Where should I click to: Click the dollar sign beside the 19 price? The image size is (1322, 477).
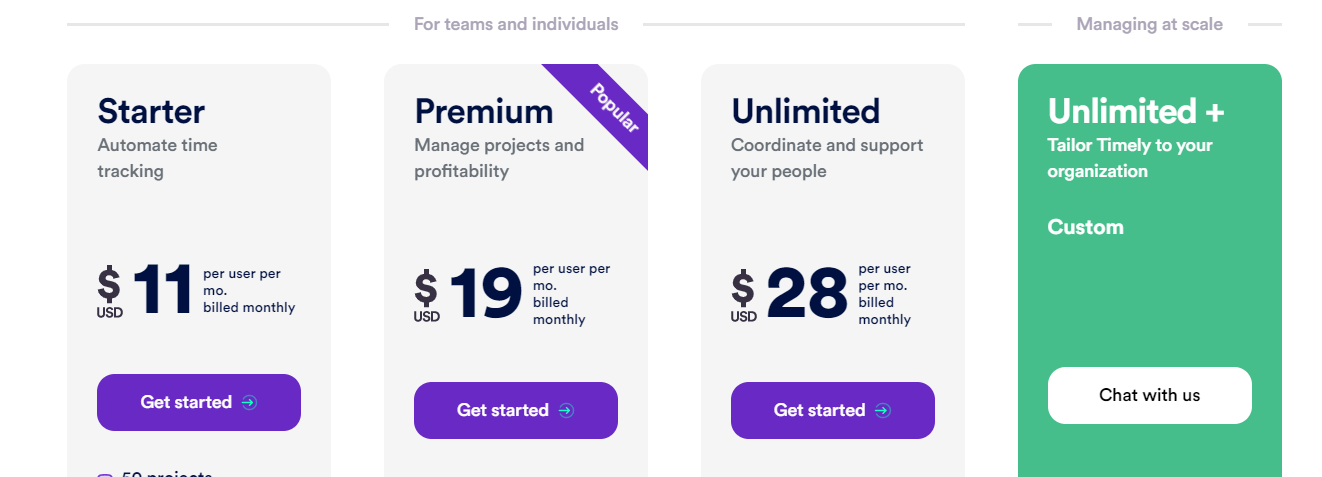[426, 289]
